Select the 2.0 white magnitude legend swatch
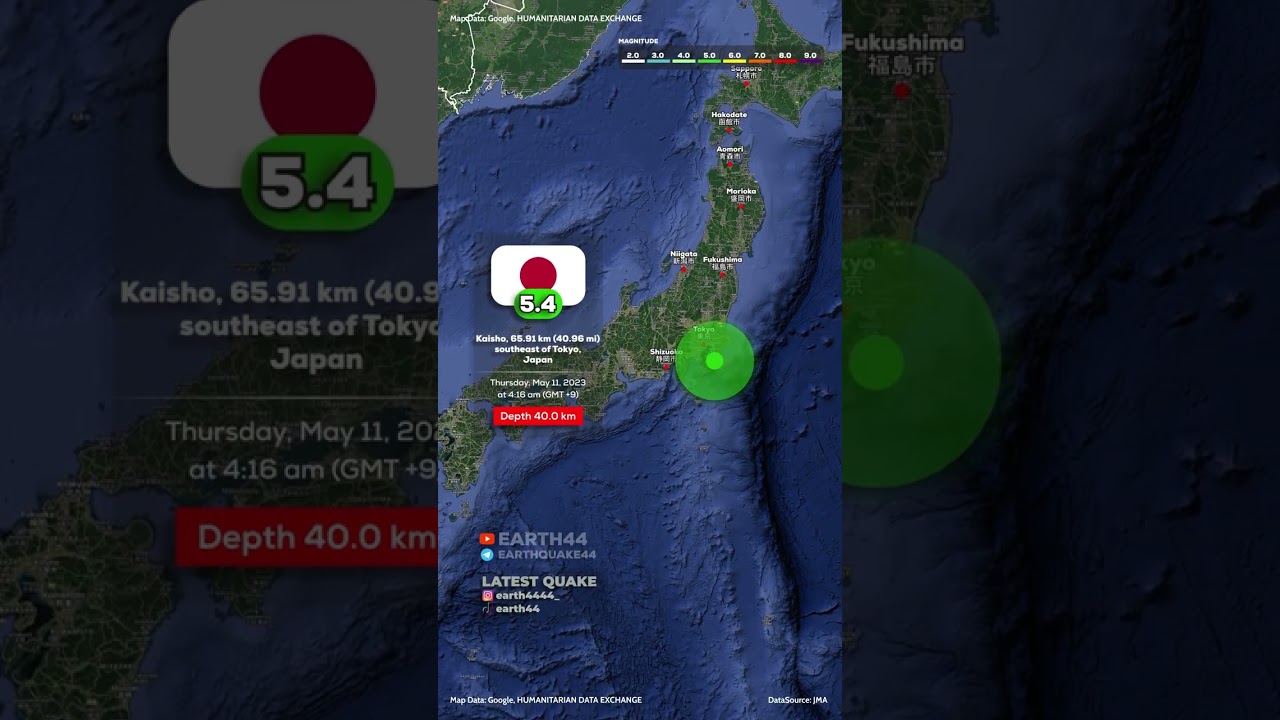The height and width of the screenshot is (720, 1280). click(x=633, y=61)
